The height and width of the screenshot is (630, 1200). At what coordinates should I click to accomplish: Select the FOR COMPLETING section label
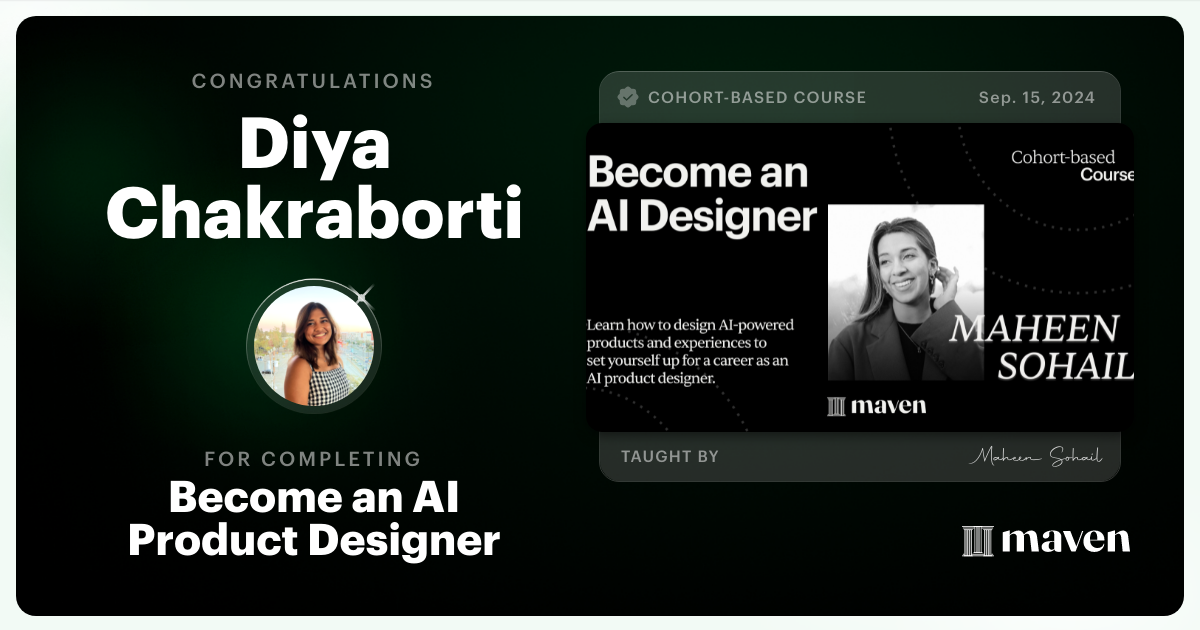click(313, 459)
